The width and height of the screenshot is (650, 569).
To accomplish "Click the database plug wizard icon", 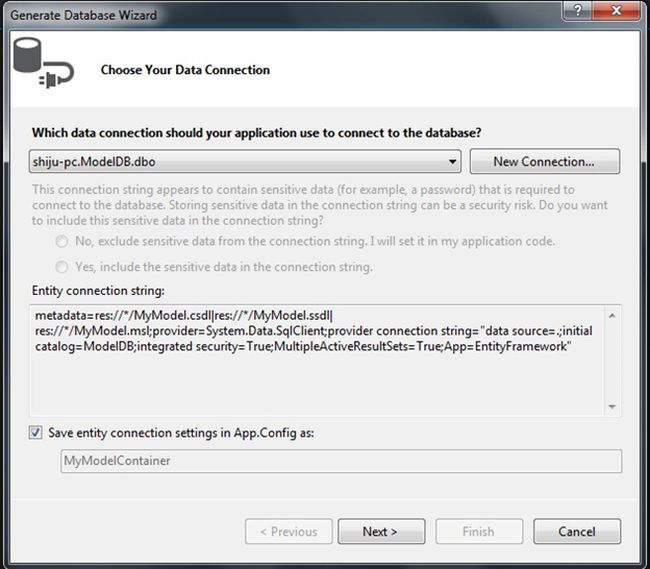I will [x=39, y=68].
